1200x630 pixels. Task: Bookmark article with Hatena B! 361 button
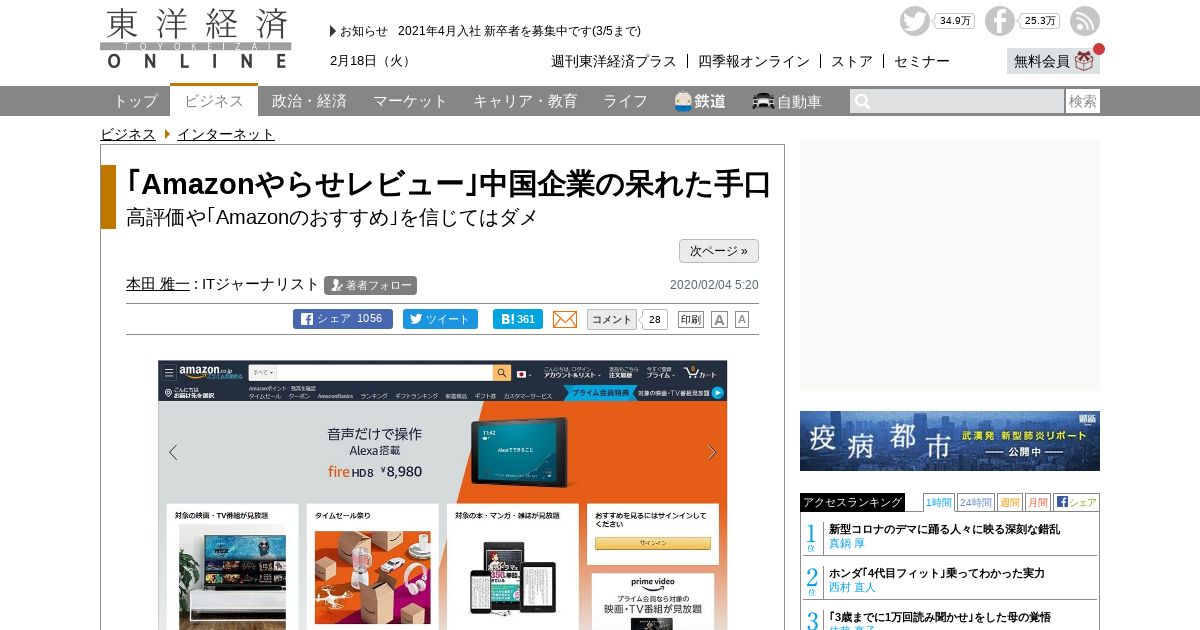point(518,319)
